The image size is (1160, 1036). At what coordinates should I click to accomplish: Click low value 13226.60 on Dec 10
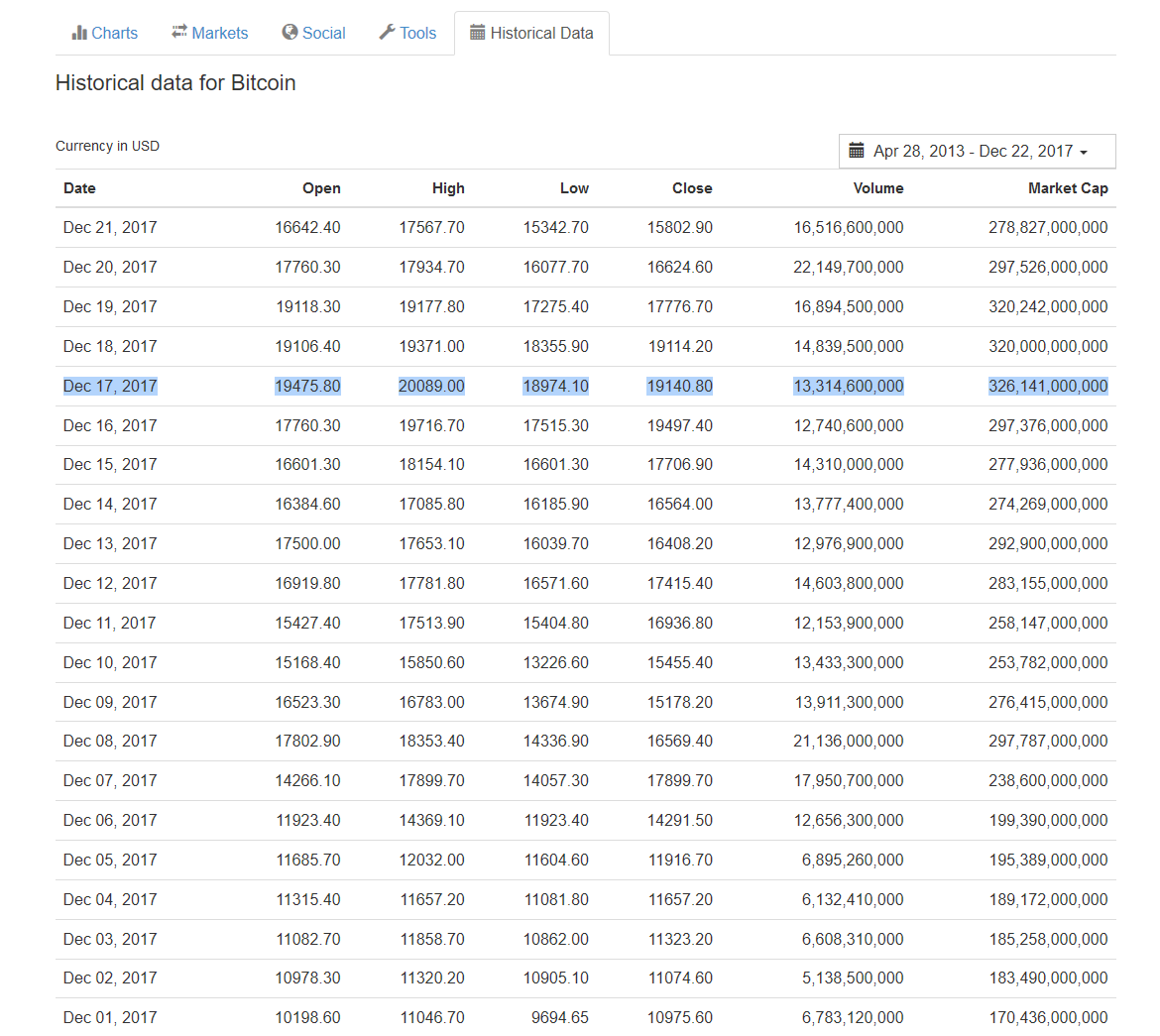coord(556,662)
